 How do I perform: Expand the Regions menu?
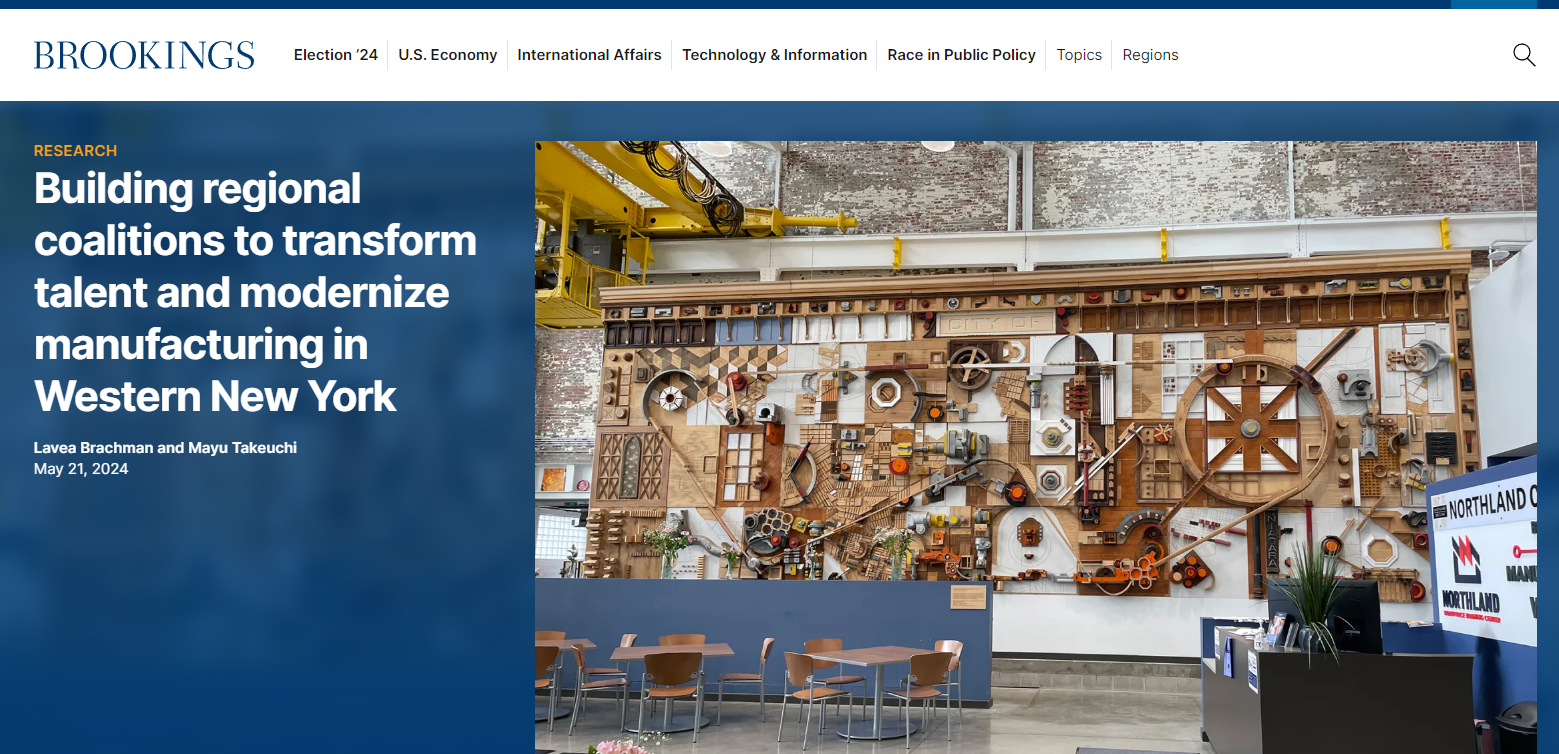[x=1150, y=55]
